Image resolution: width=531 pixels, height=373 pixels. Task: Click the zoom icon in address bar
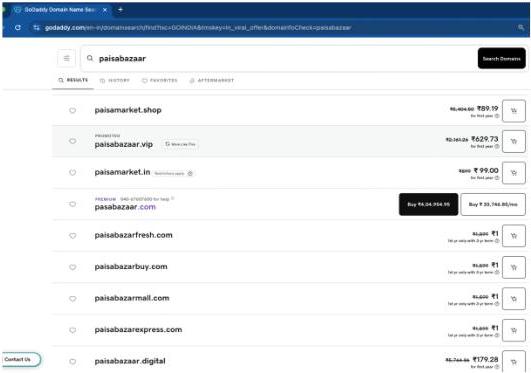coord(521,27)
